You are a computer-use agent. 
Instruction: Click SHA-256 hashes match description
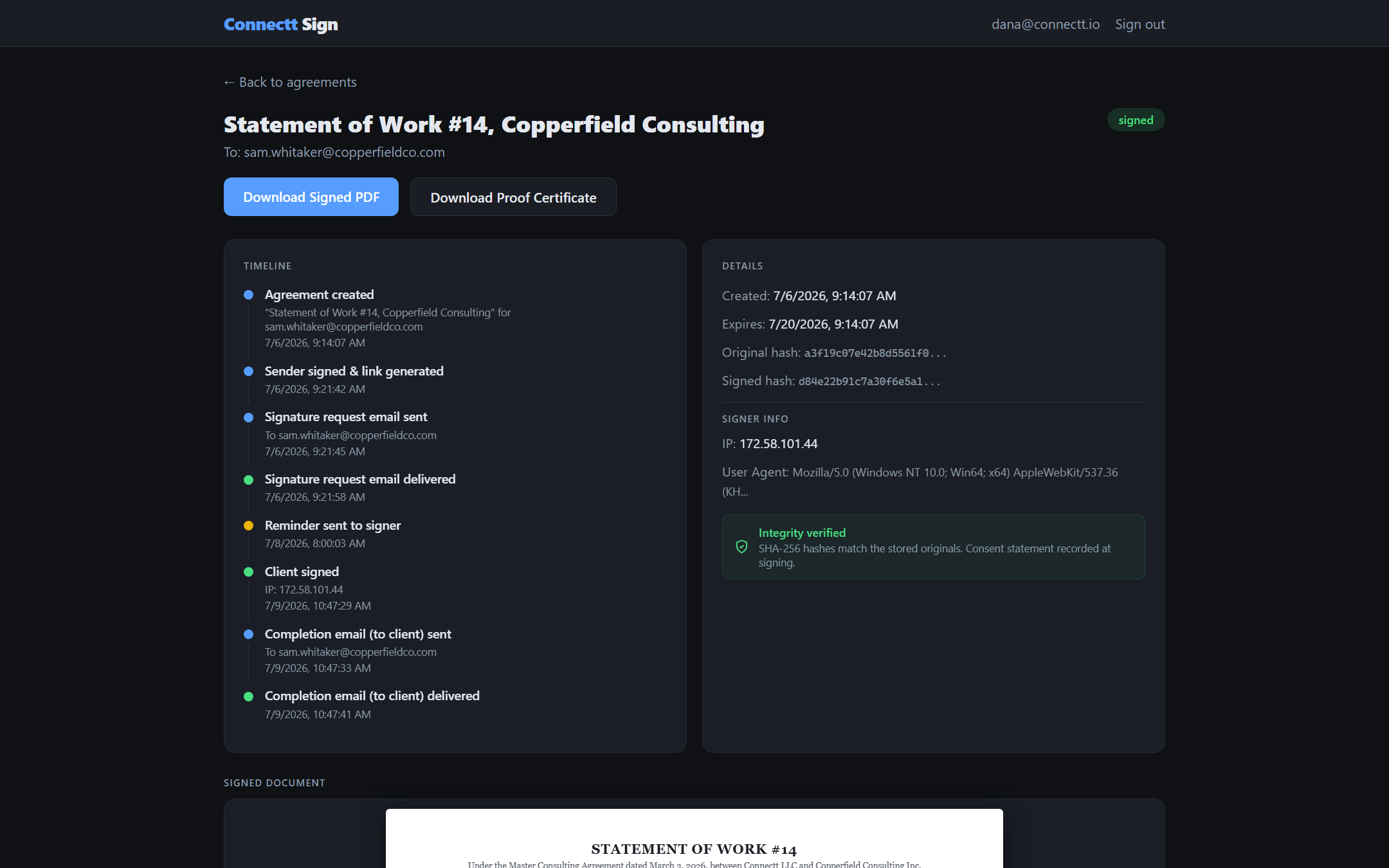[934, 556]
